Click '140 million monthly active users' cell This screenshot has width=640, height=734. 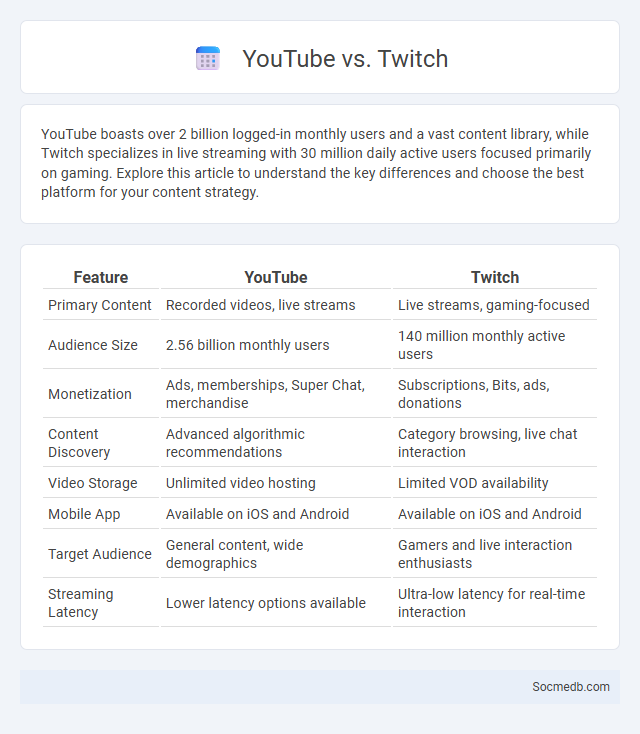click(482, 345)
